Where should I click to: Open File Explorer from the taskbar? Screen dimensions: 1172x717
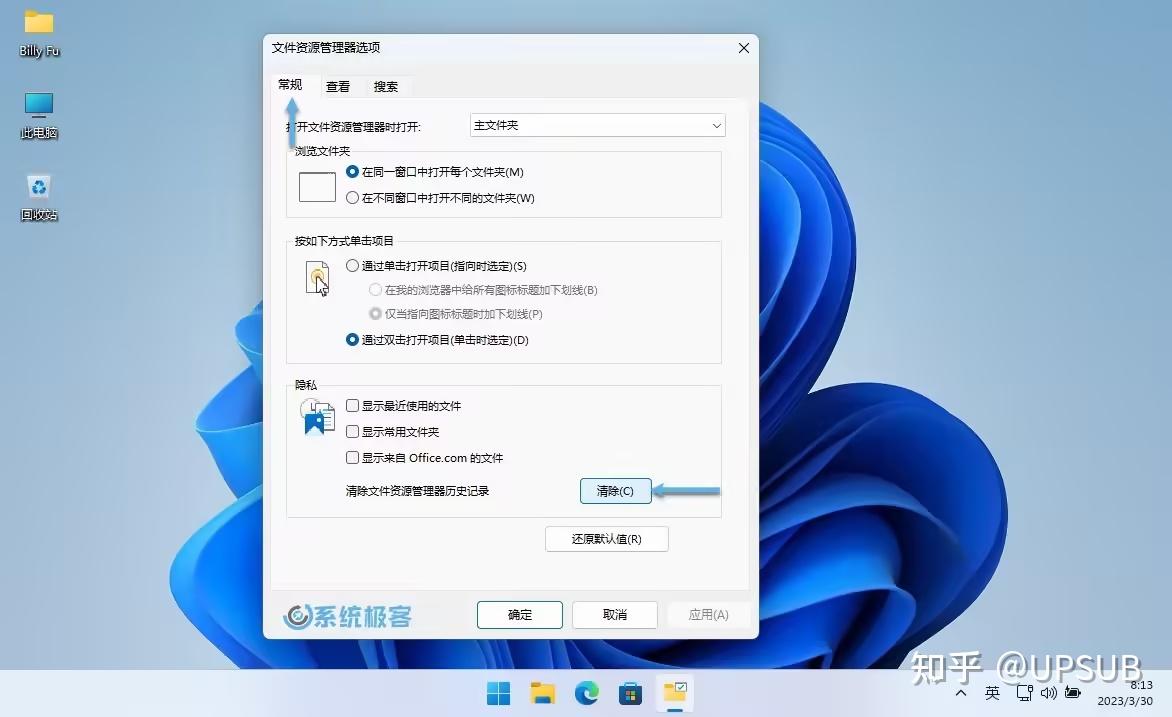(542, 692)
